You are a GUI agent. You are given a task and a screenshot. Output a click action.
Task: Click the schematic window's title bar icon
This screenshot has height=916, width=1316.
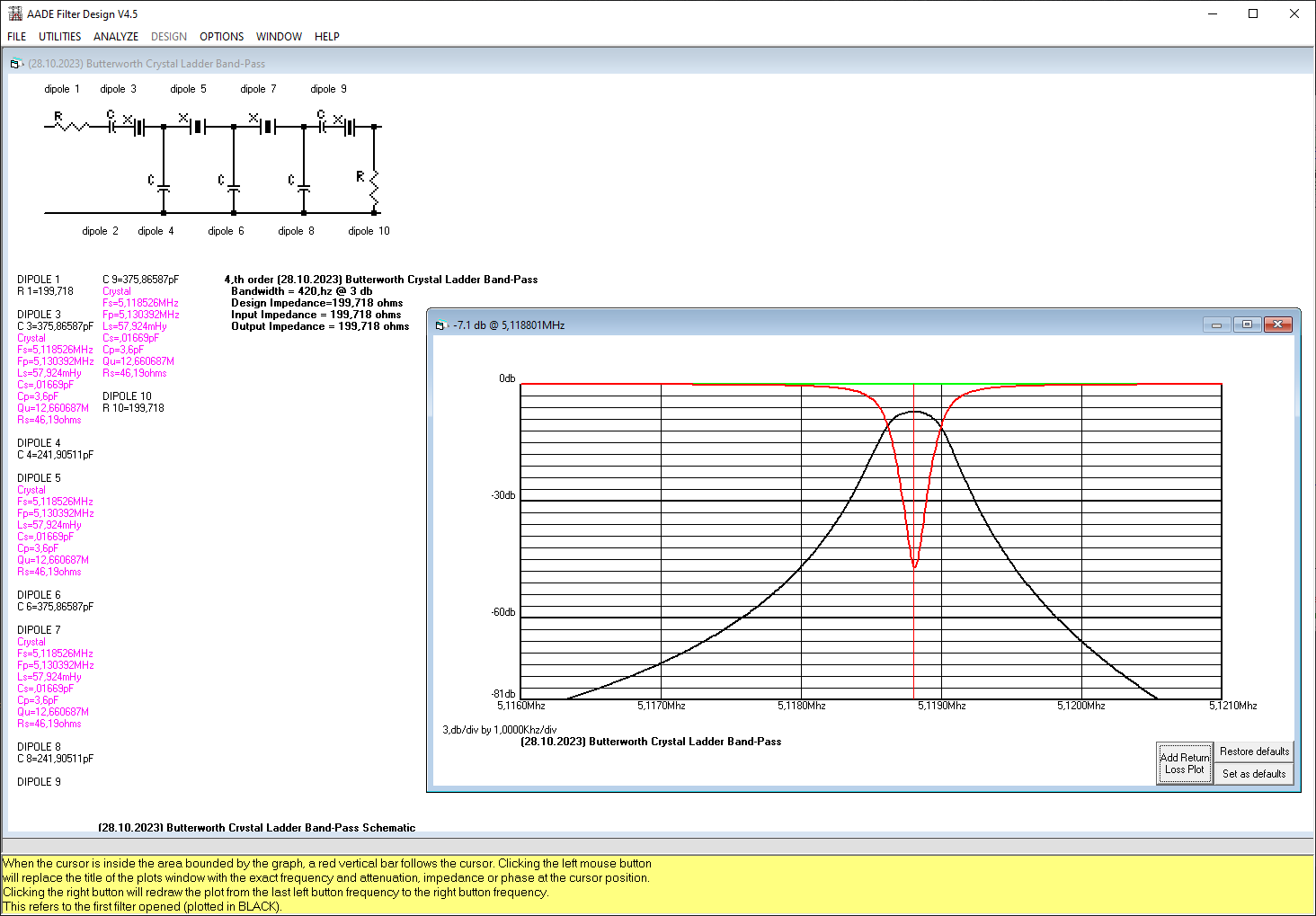[x=16, y=64]
